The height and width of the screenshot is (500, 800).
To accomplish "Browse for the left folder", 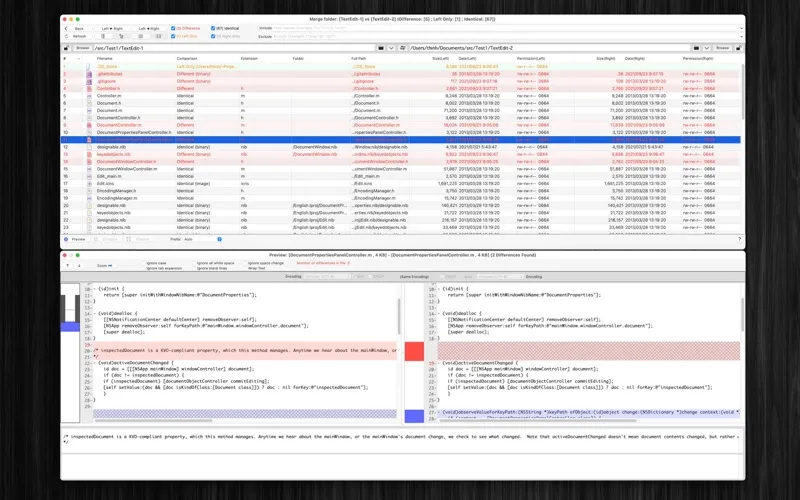I will tap(82, 48).
